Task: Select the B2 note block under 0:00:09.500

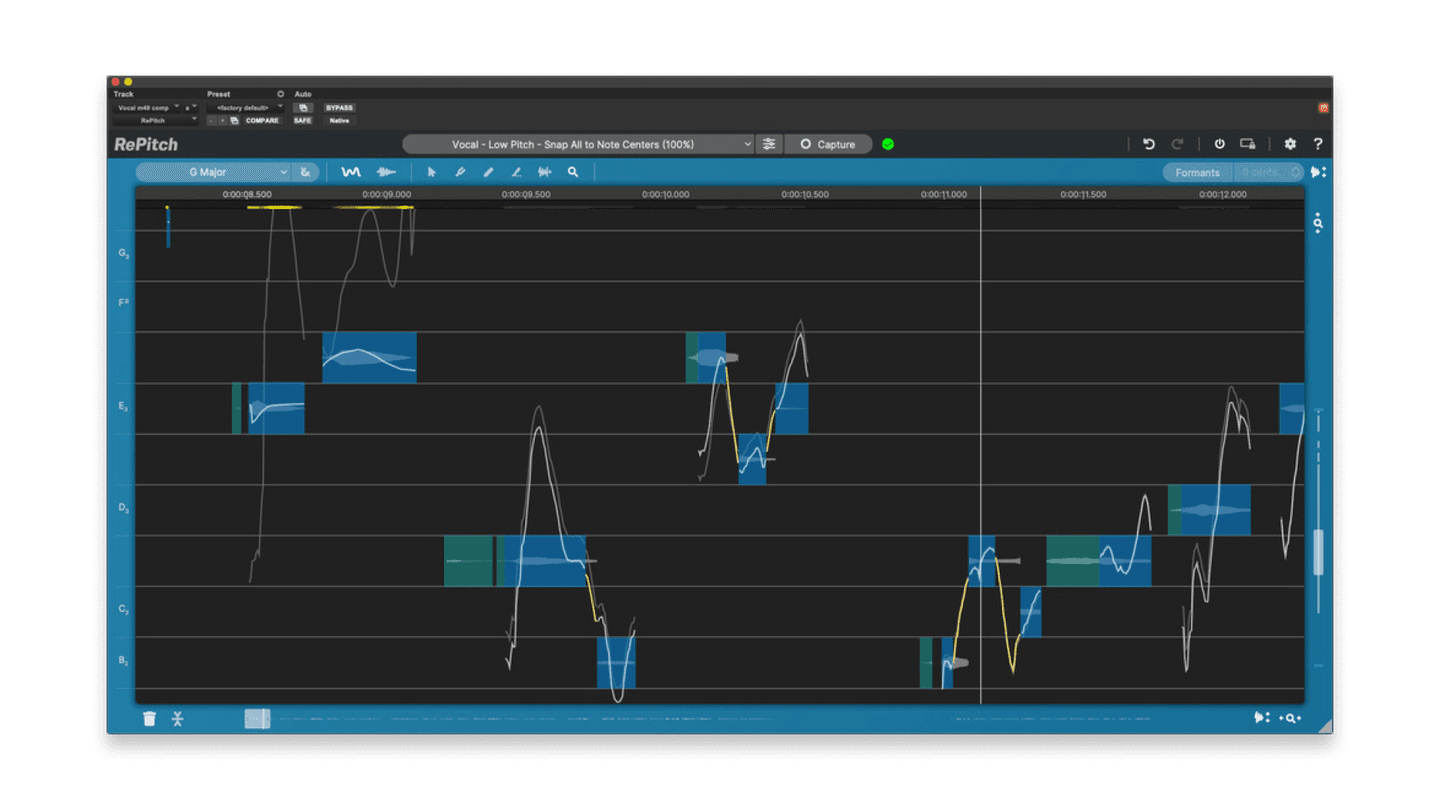Action: tap(616, 663)
